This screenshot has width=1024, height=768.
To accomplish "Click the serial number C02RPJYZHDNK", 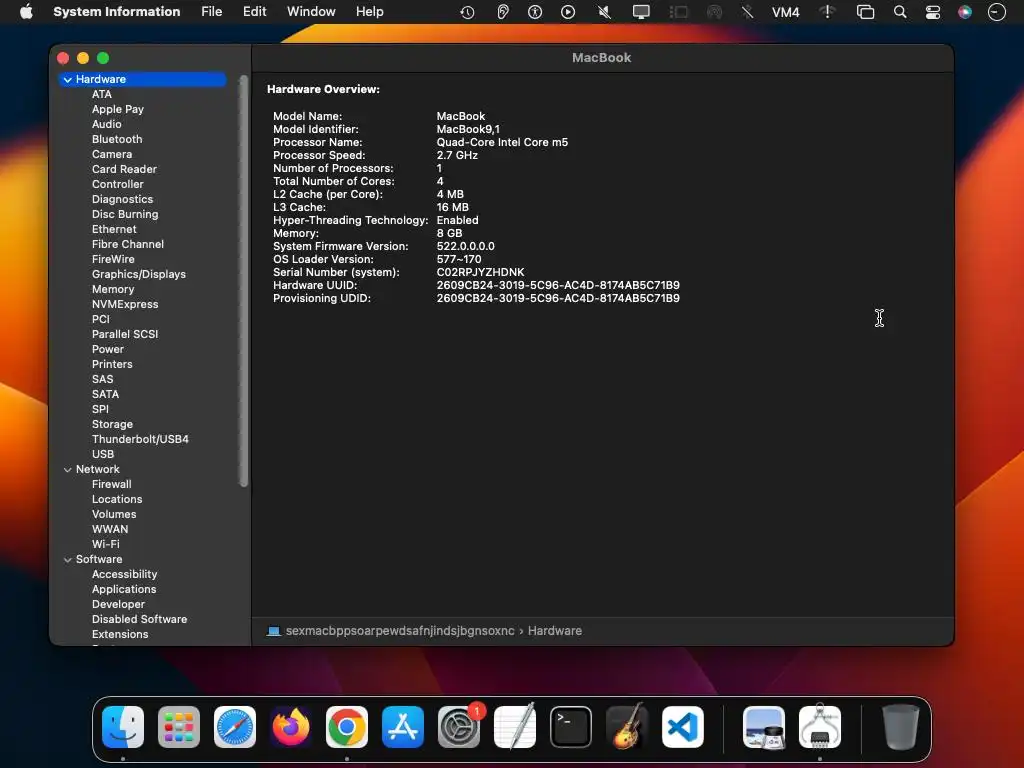I will click(480, 272).
